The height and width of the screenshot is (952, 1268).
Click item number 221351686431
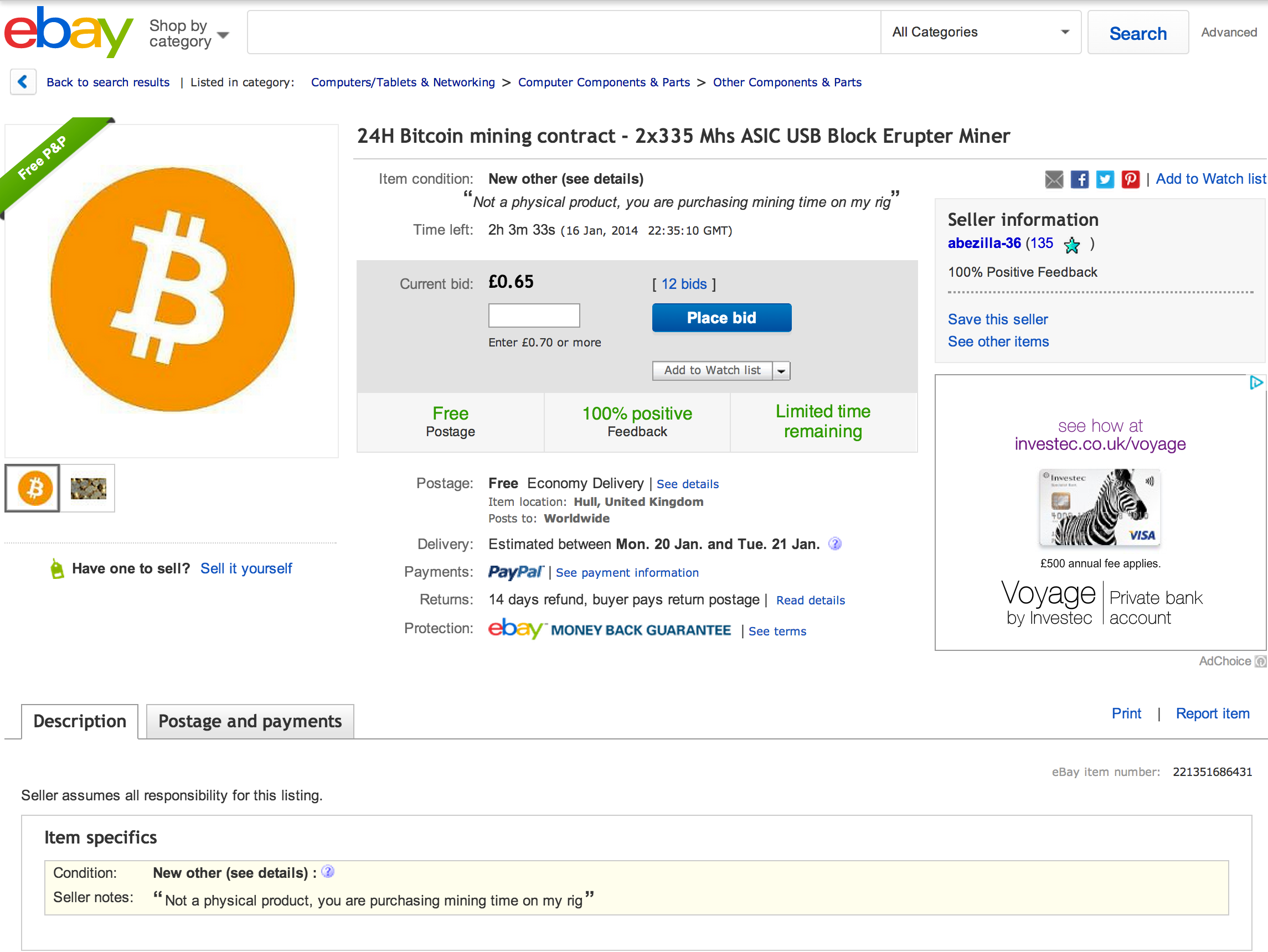click(x=1212, y=772)
